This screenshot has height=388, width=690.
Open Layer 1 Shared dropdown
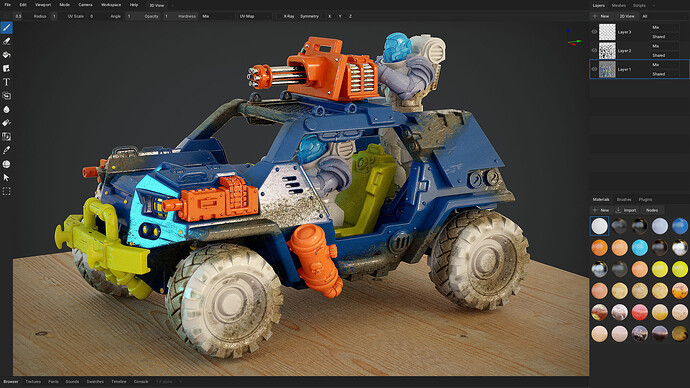pyautogui.click(x=664, y=74)
